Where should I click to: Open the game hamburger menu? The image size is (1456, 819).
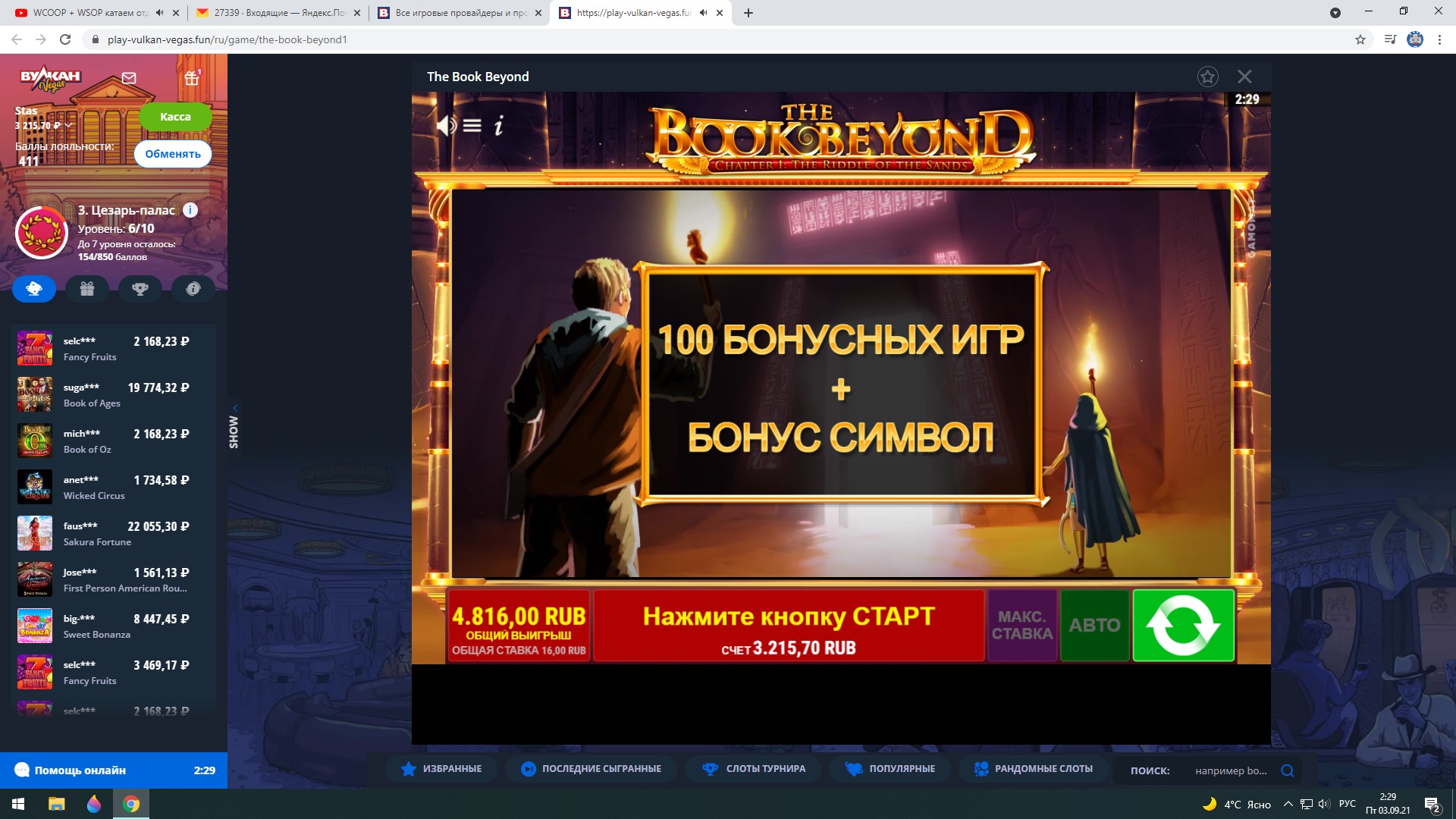(472, 125)
